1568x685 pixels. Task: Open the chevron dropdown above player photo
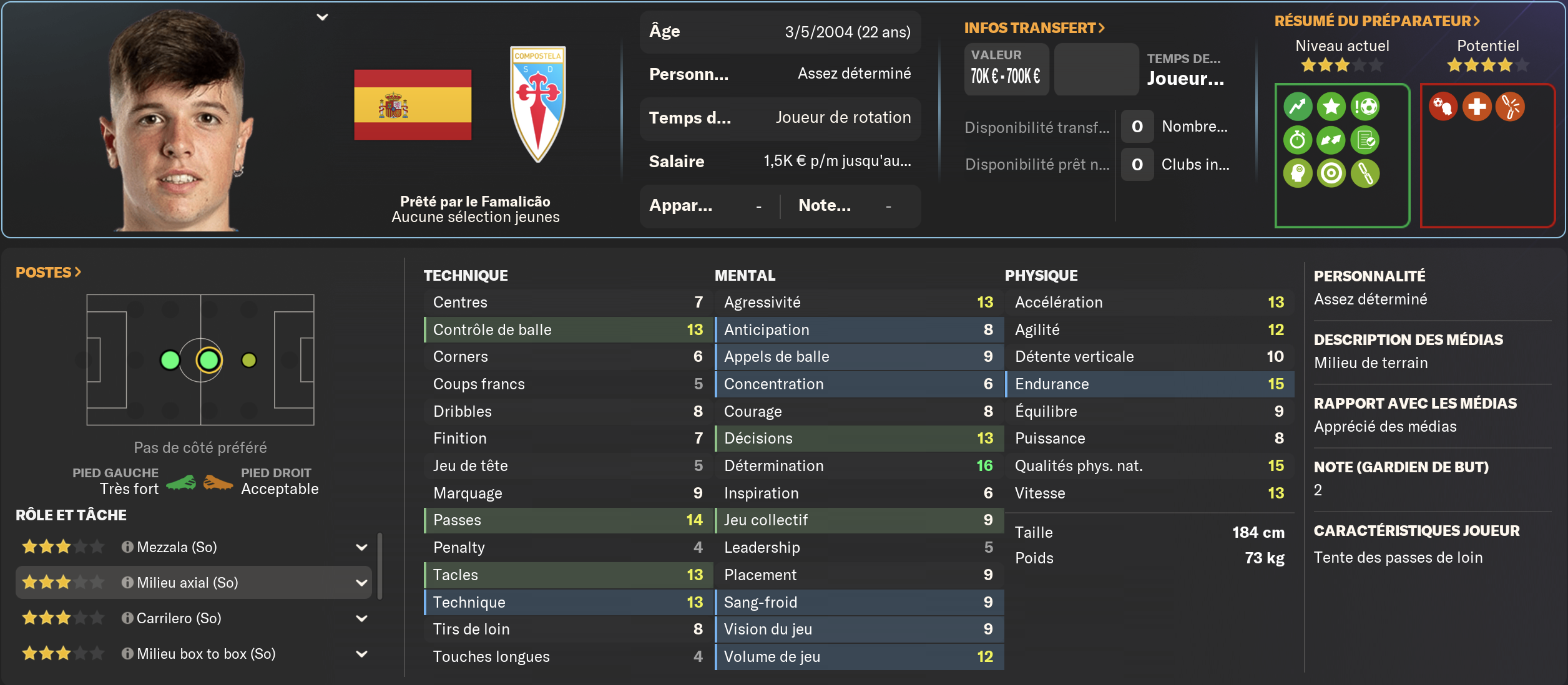coord(322,17)
